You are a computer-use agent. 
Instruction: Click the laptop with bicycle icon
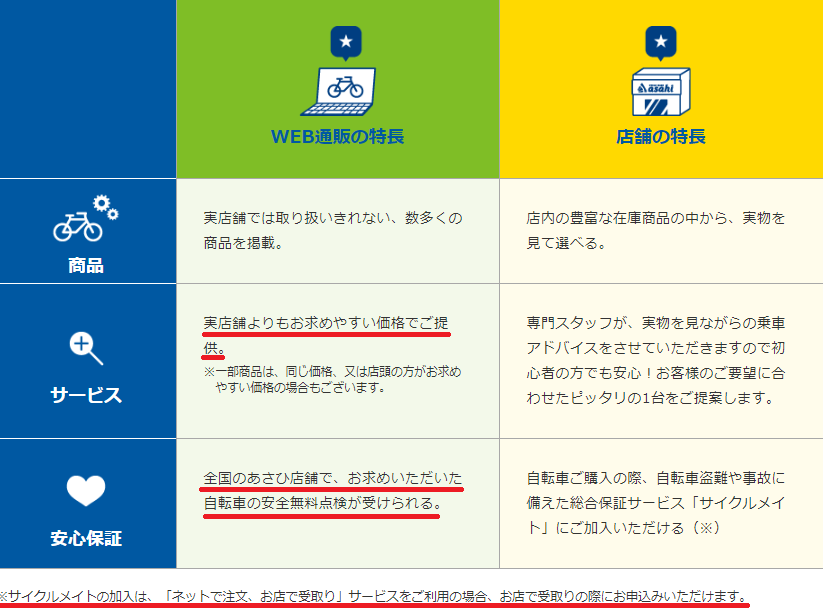pos(338,92)
